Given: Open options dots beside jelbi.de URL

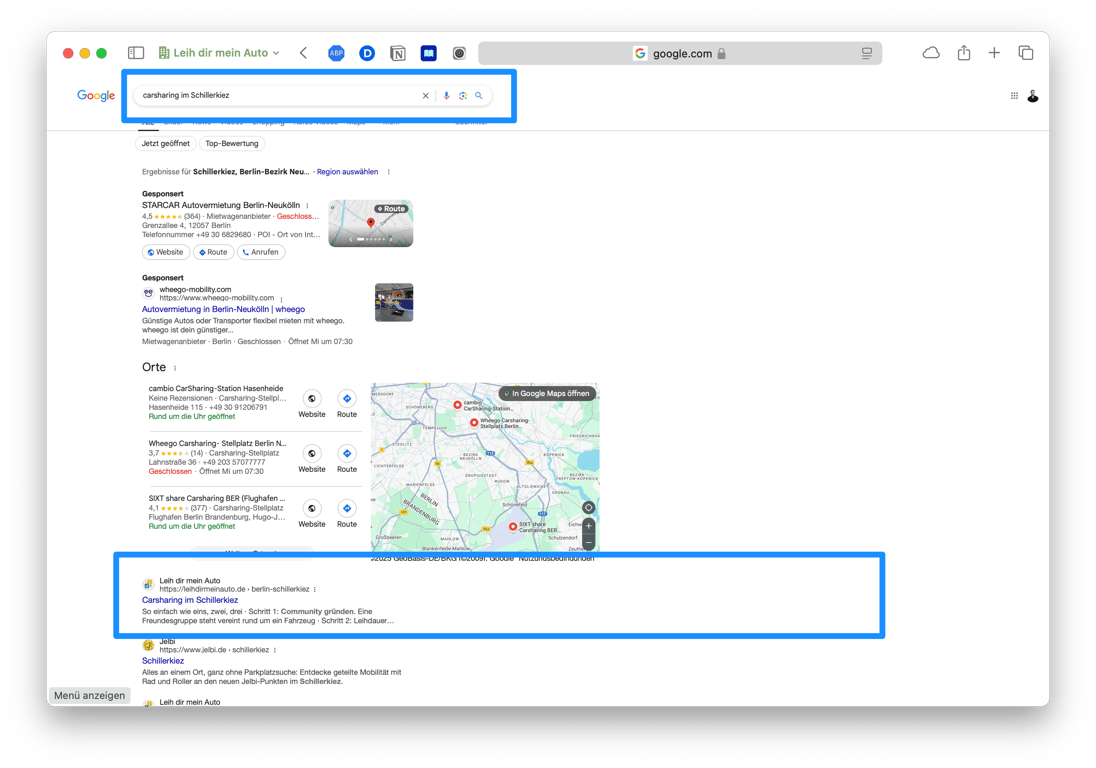Looking at the screenshot, I should (x=275, y=651).
